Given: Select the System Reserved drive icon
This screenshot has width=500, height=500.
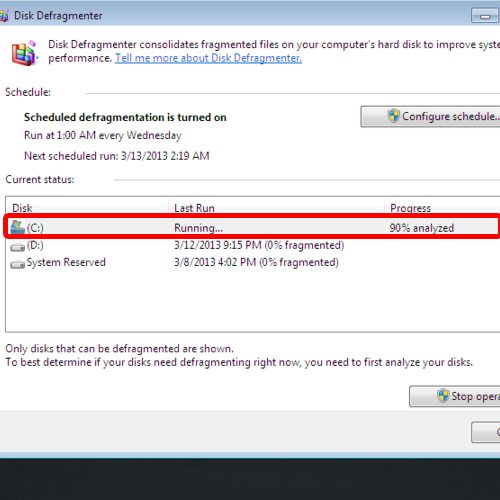Looking at the screenshot, I should (x=17, y=264).
